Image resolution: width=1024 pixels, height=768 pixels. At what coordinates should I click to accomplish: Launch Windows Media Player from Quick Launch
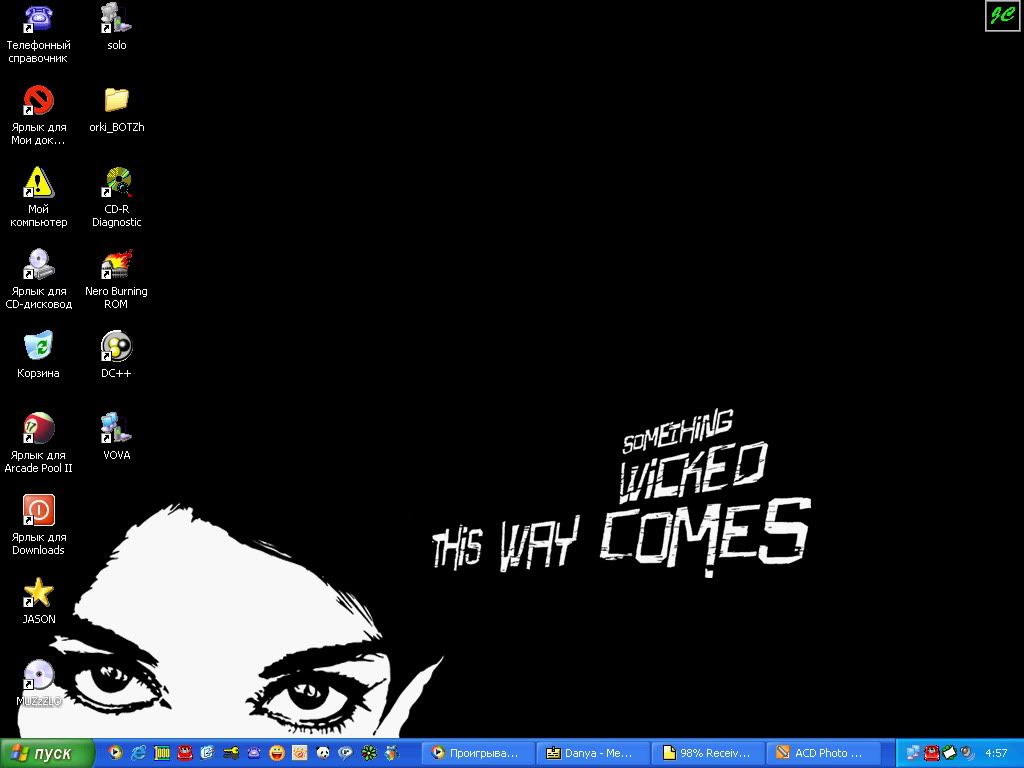[115, 753]
